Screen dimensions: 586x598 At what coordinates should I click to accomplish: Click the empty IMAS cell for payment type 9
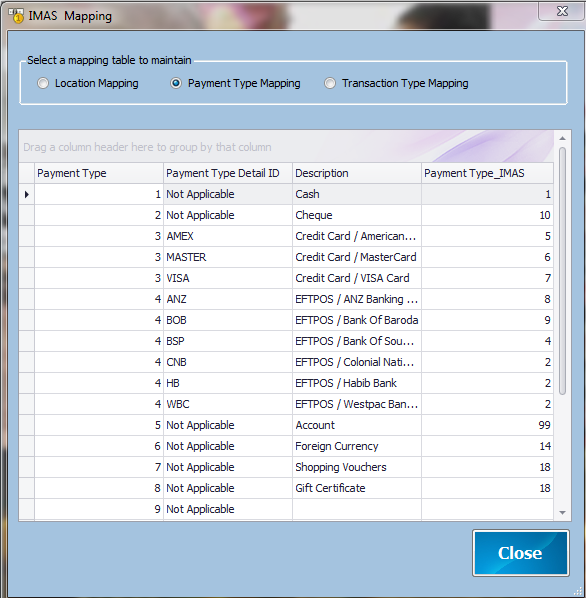(487, 509)
